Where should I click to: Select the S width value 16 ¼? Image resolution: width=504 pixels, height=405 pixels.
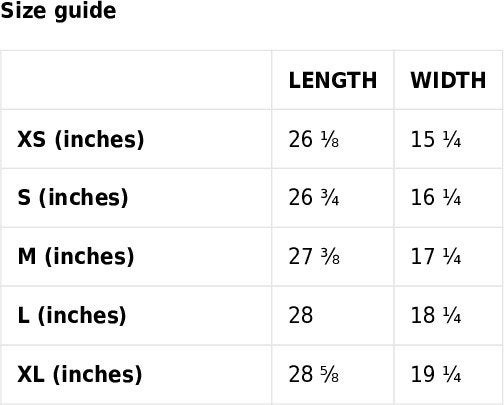pos(436,198)
